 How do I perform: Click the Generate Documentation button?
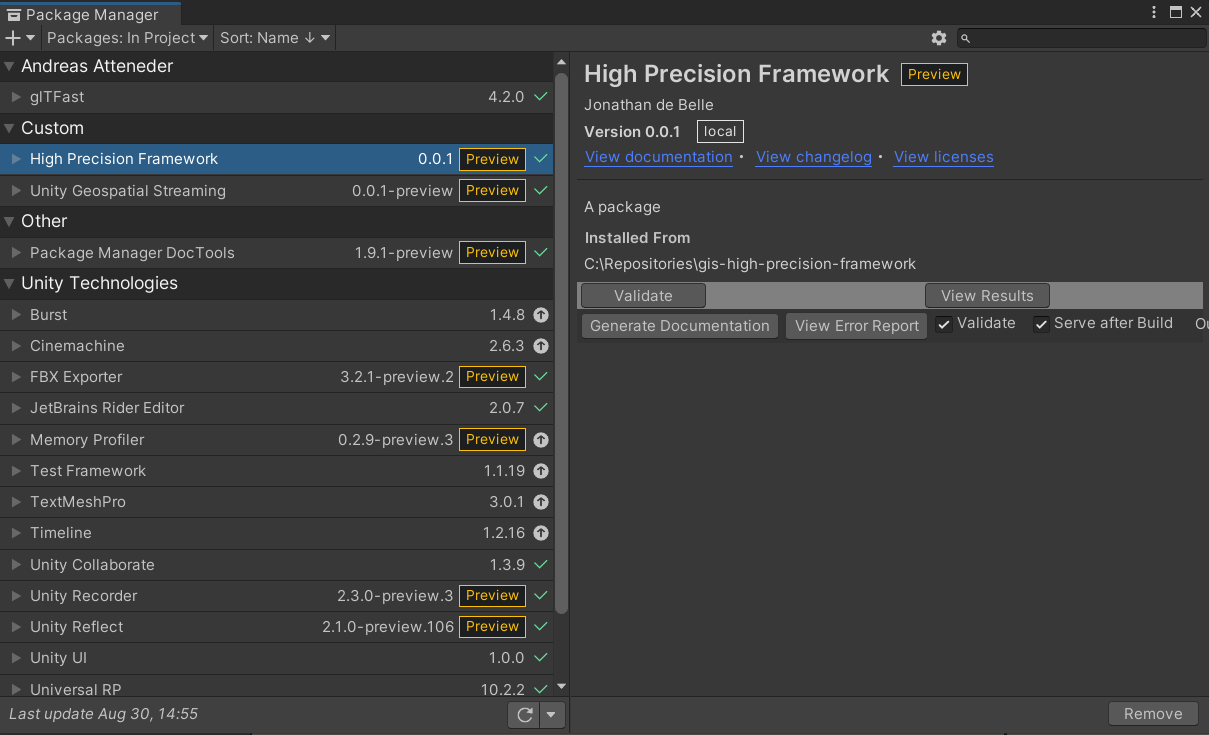pos(680,326)
